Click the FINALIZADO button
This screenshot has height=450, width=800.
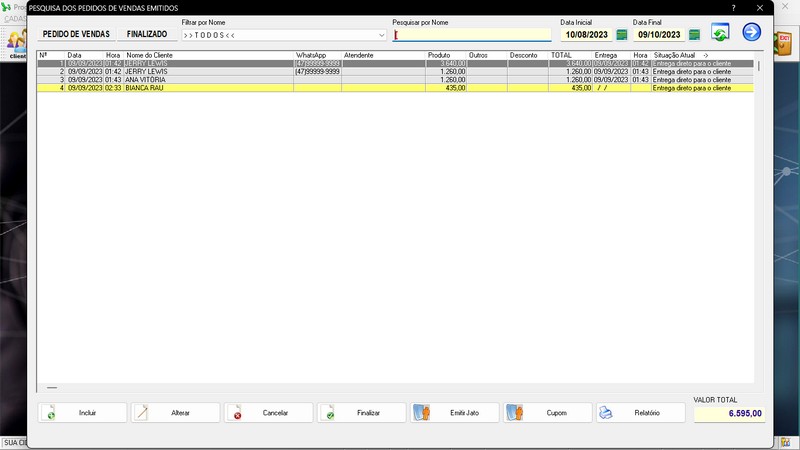(x=147, y=34)
